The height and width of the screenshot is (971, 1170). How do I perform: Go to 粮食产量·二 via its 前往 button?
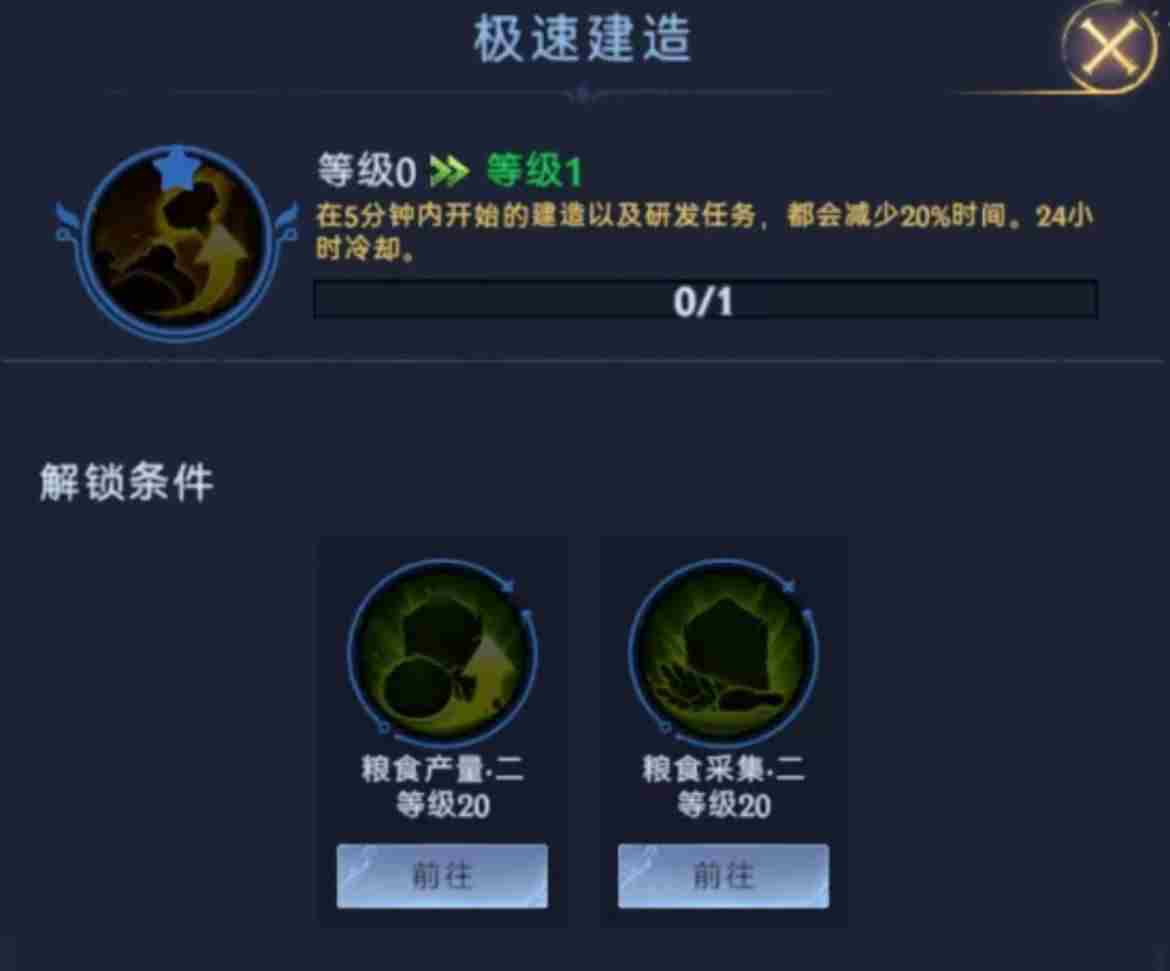[442, 875]
